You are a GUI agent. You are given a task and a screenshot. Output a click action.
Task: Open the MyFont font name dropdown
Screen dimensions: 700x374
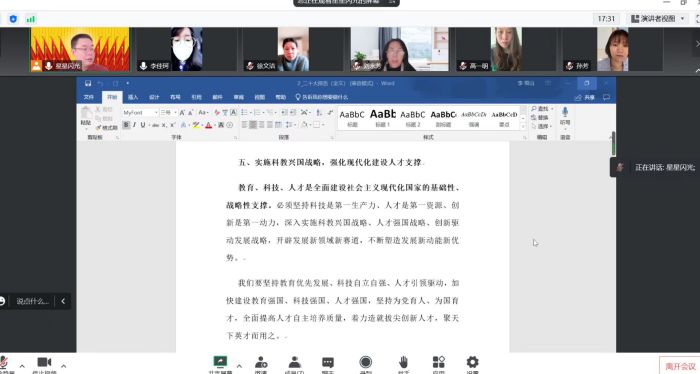141,112
